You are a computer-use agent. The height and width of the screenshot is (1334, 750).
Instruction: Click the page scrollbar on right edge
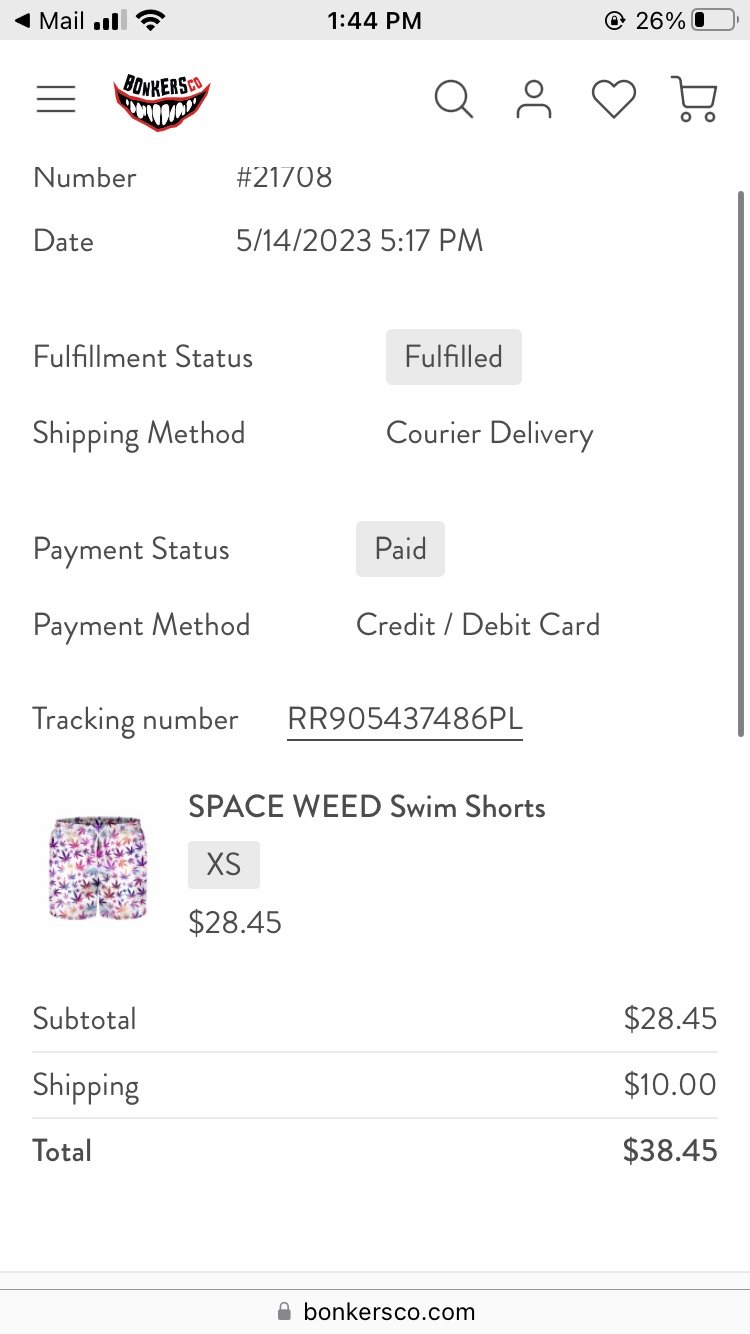[741, 465]
